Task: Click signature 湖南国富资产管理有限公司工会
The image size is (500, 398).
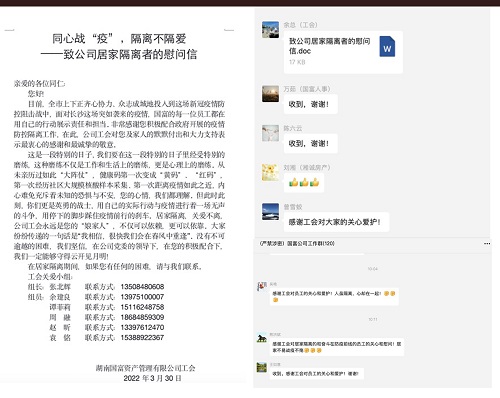Action: (145, 368)
